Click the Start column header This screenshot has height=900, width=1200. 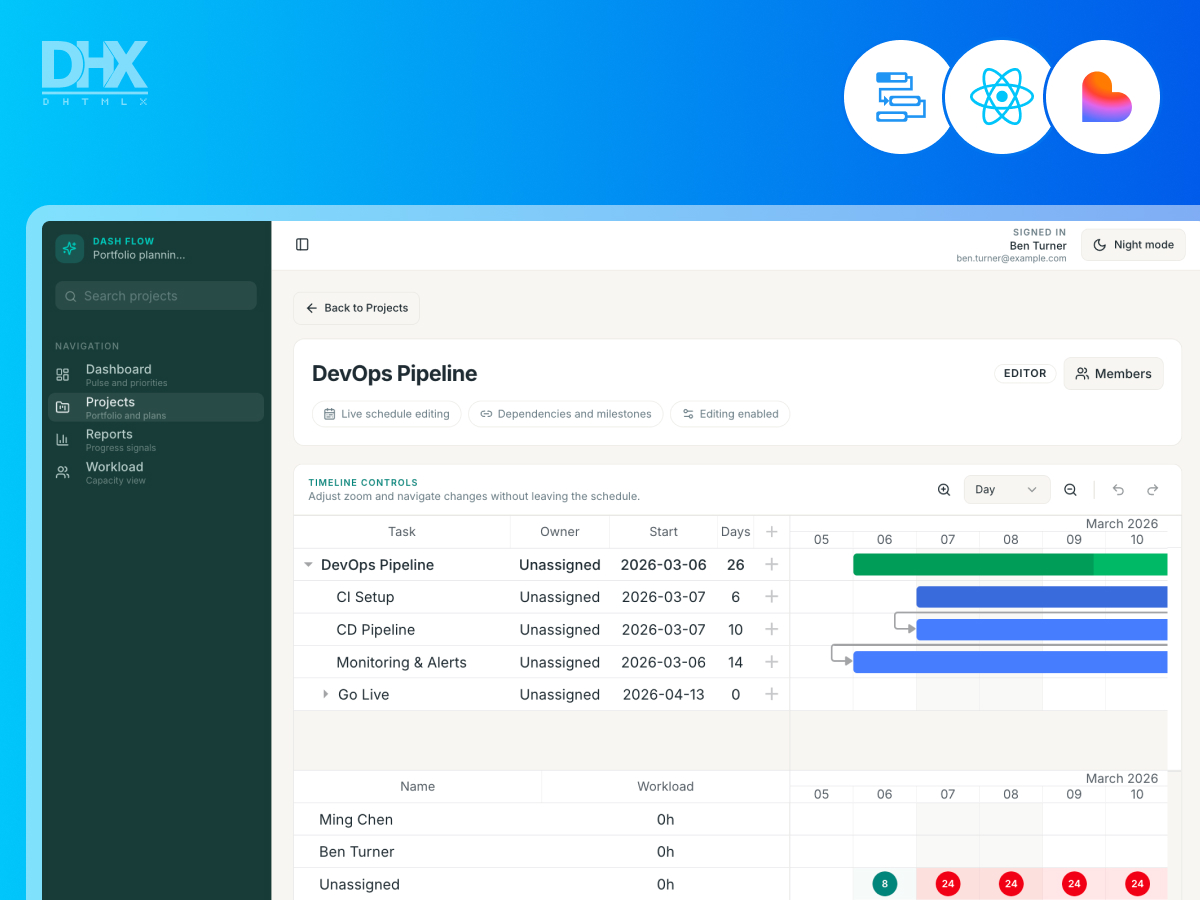pyautogui.click(x=663, y=532)
